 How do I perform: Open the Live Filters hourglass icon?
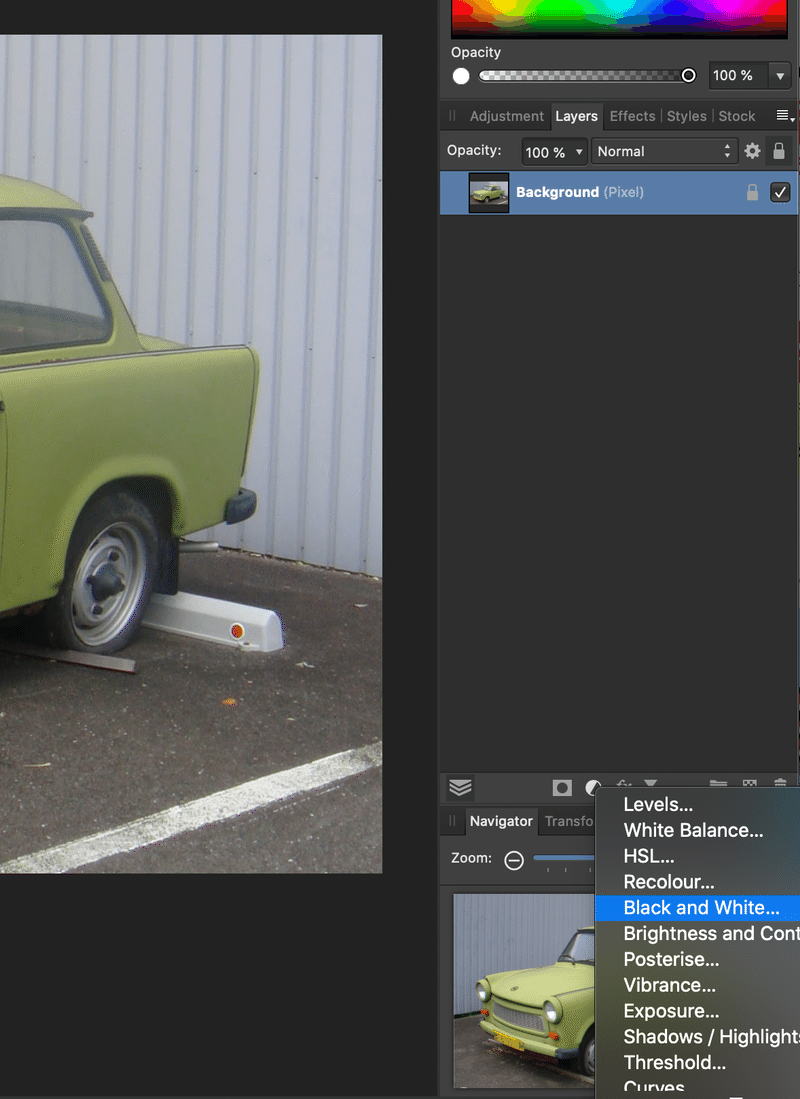(x=651, y=784)
